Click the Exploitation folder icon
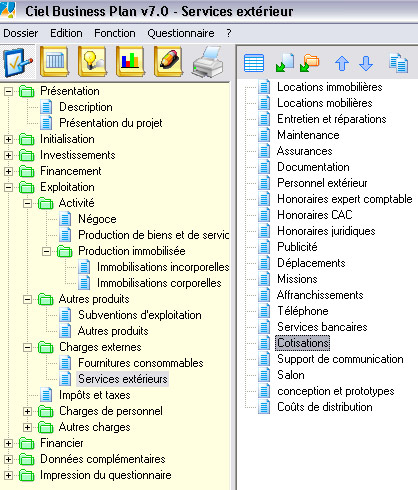Screen dimensions: 418x490 (x=27, y=187)
